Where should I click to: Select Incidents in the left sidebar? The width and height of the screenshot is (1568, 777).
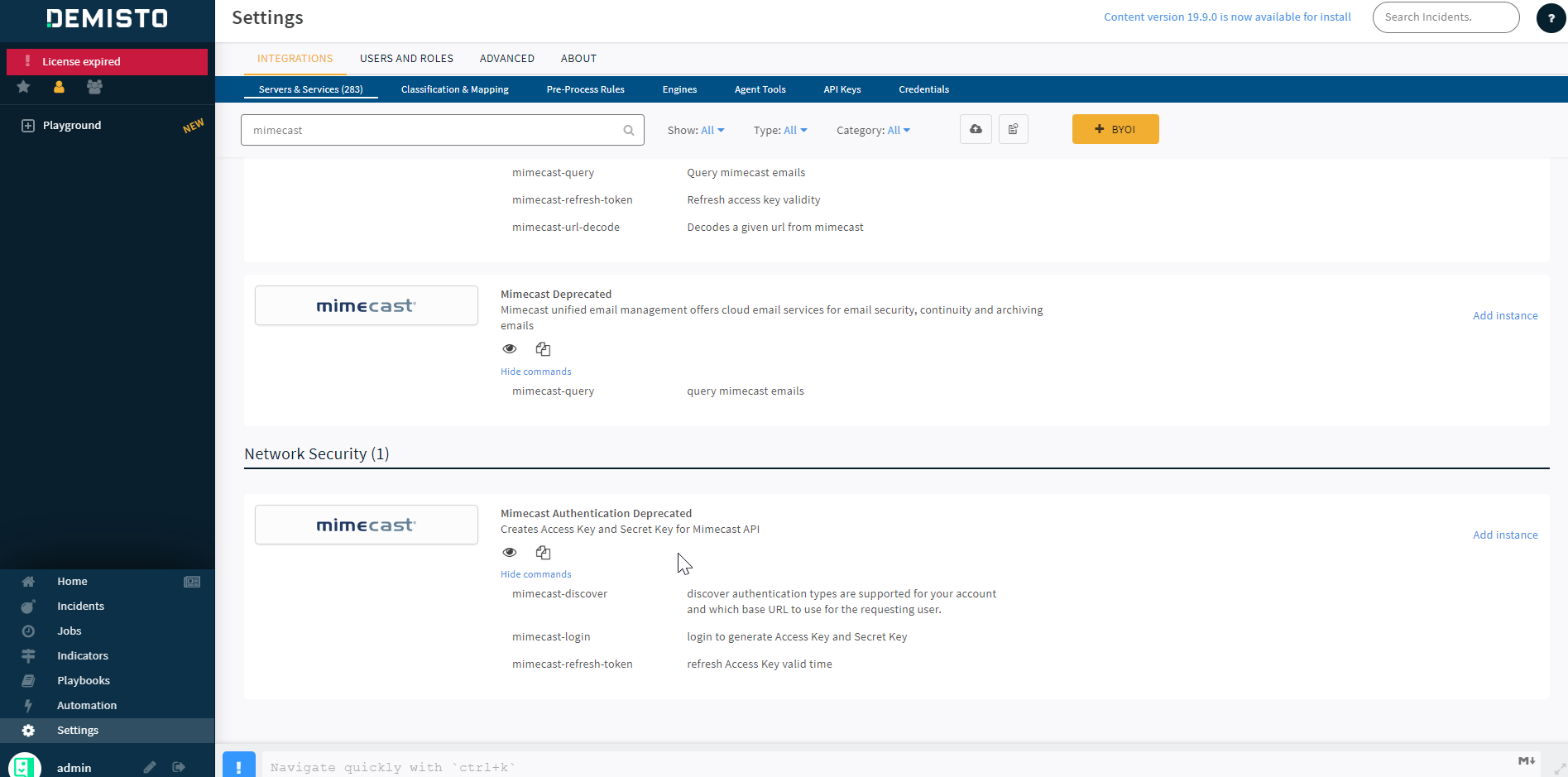tap(80, 606)
